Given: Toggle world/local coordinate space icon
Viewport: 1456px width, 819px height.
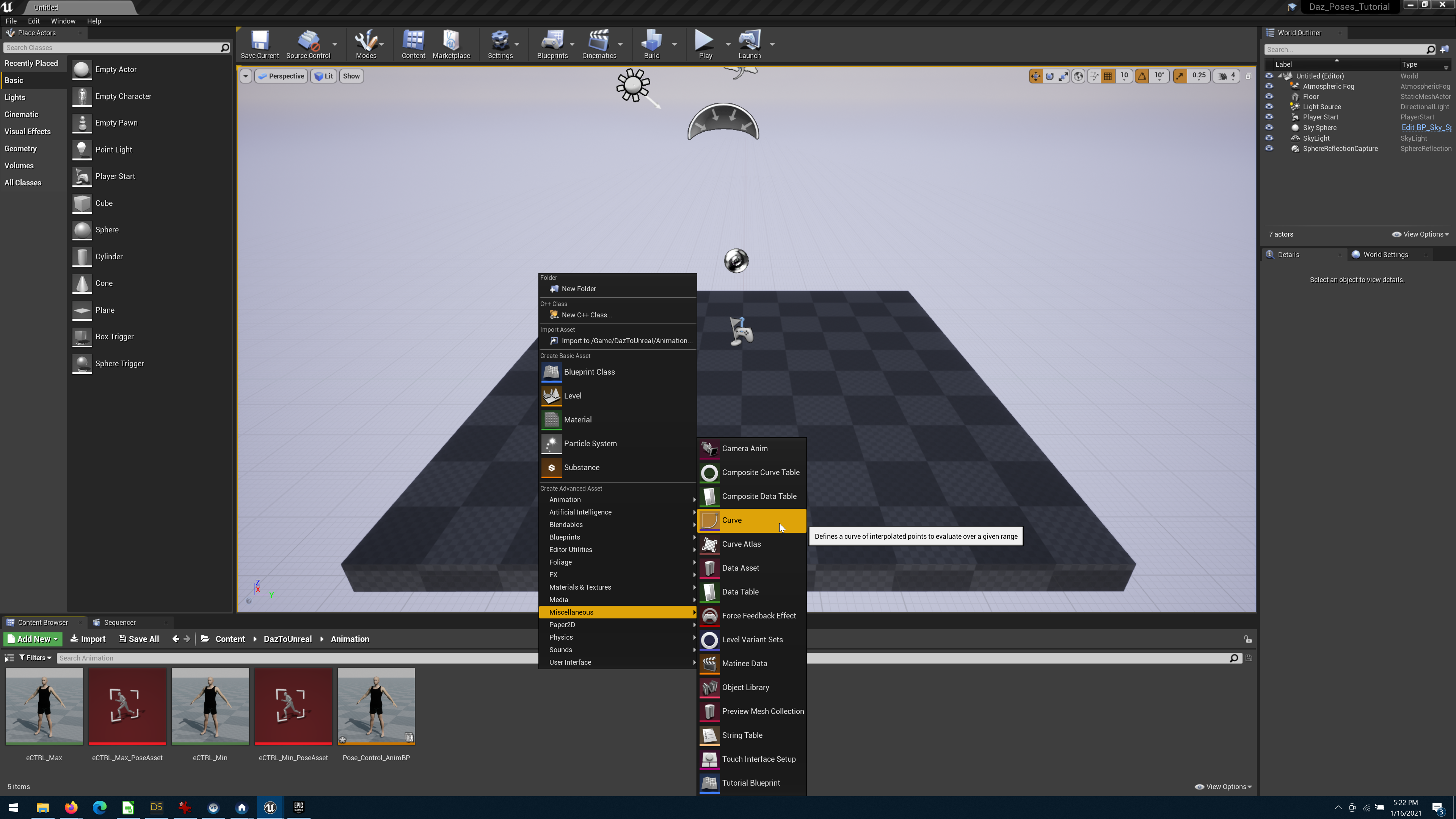Looking at the screenshot, I should (x=1078, y=76).
